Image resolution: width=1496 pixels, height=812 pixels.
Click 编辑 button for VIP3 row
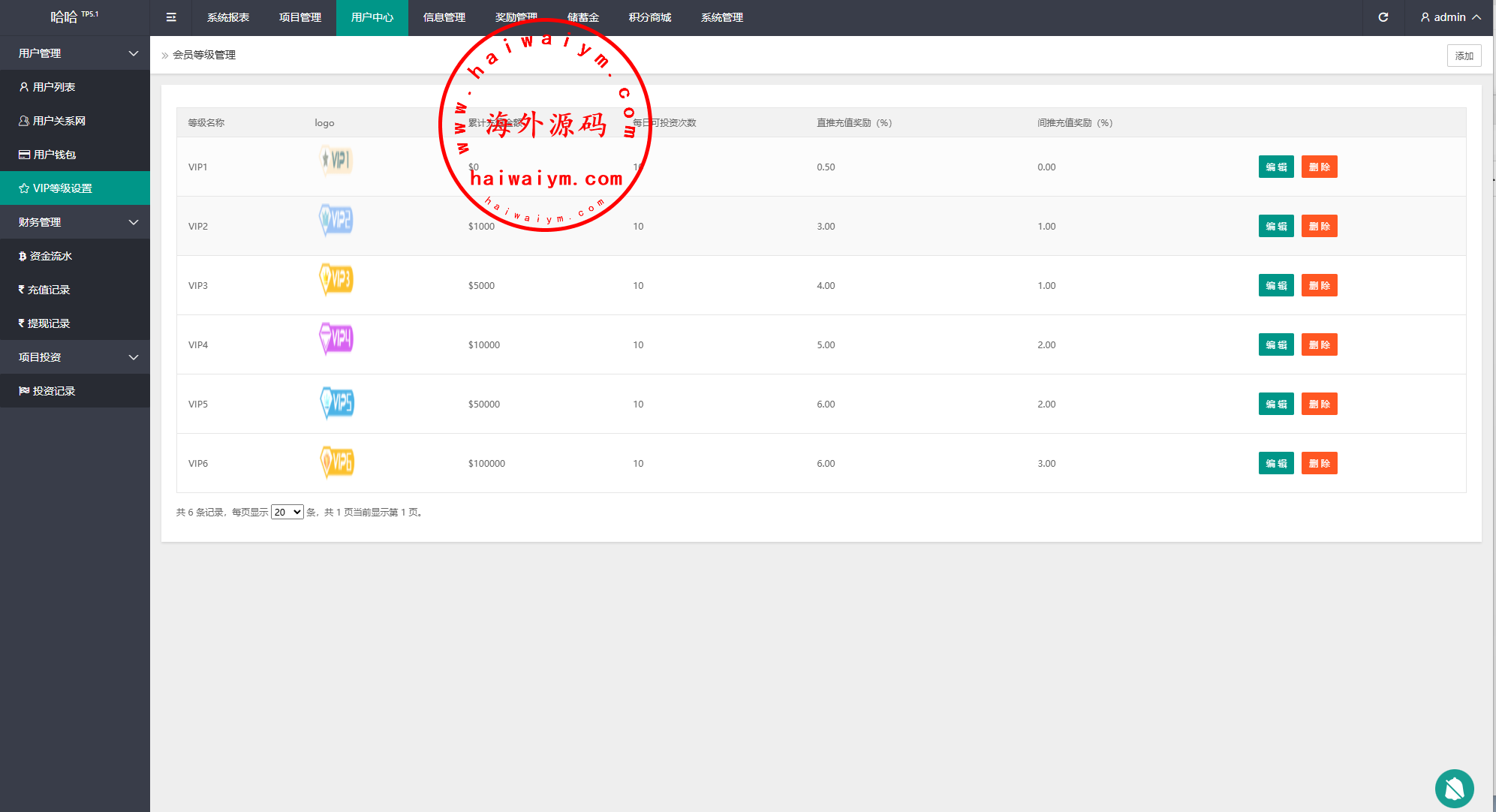click(x=1275, y=285)
